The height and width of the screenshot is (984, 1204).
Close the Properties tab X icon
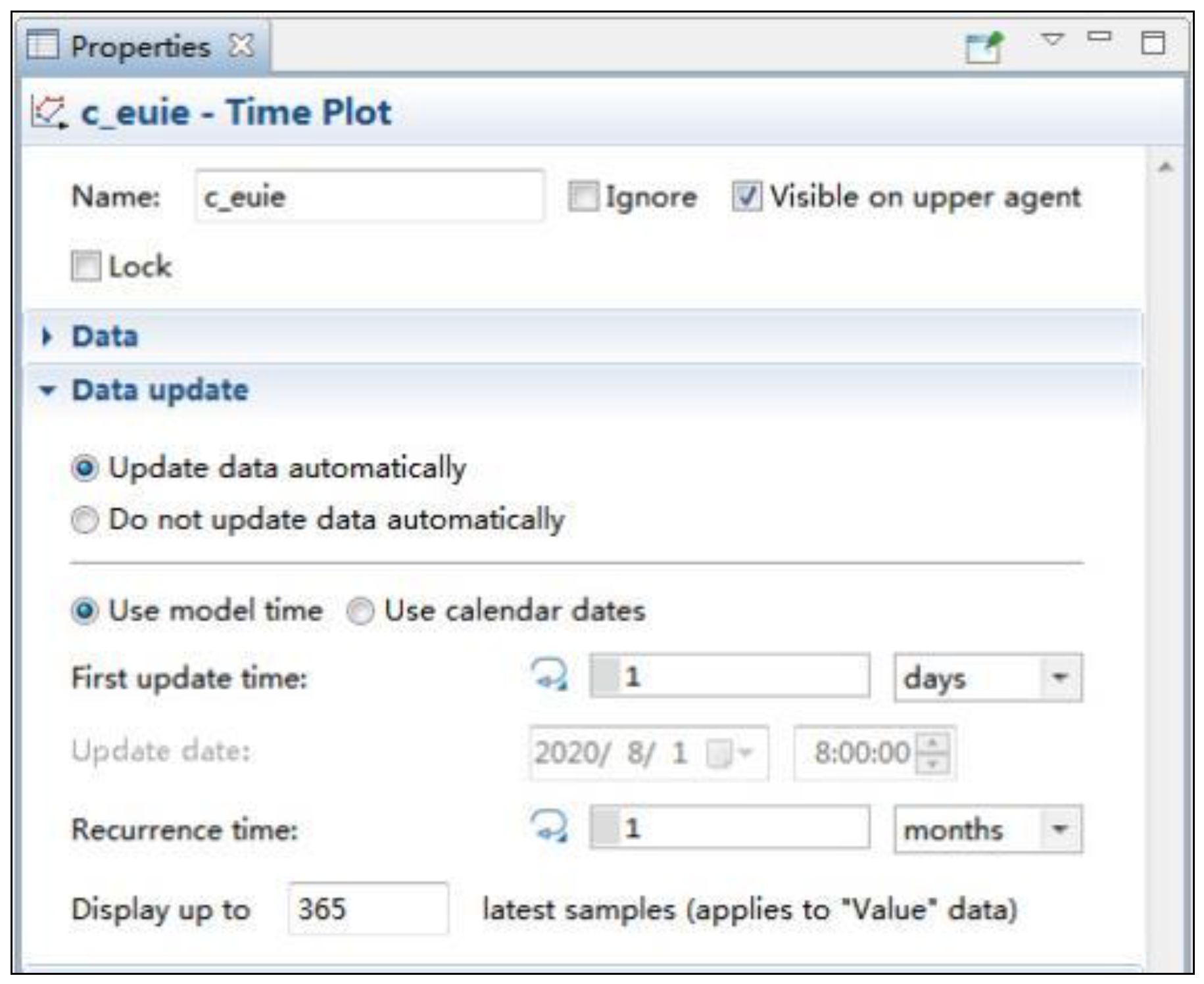[241, 46]
